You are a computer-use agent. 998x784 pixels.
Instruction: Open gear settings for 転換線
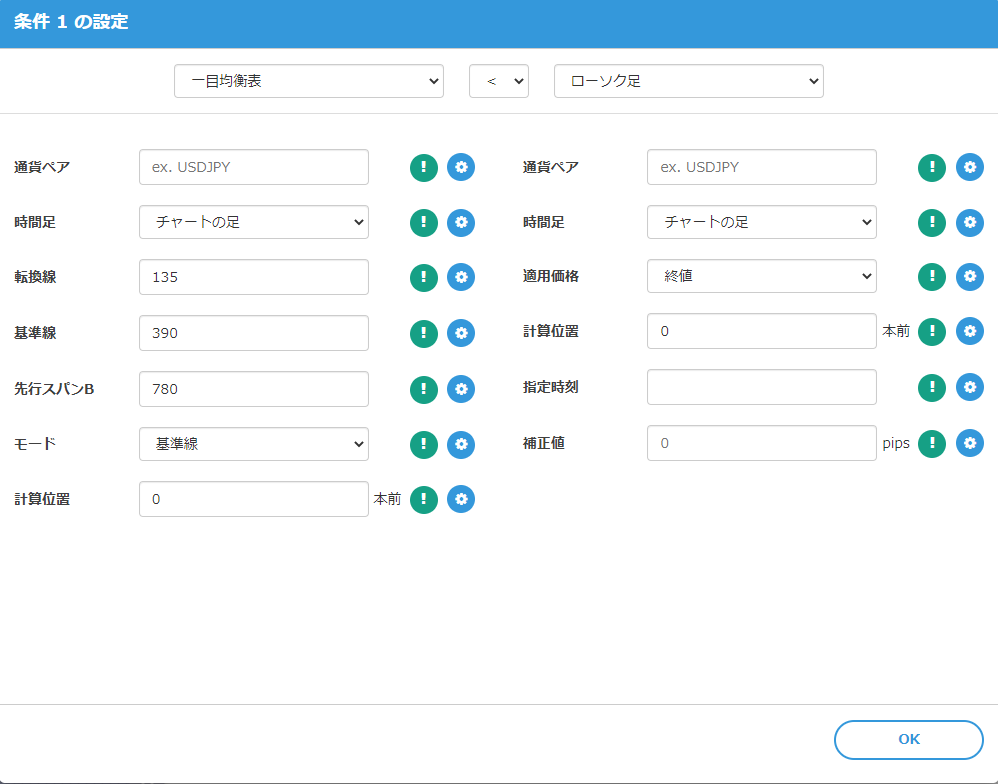pyautogui.click(x=461, y=277)
